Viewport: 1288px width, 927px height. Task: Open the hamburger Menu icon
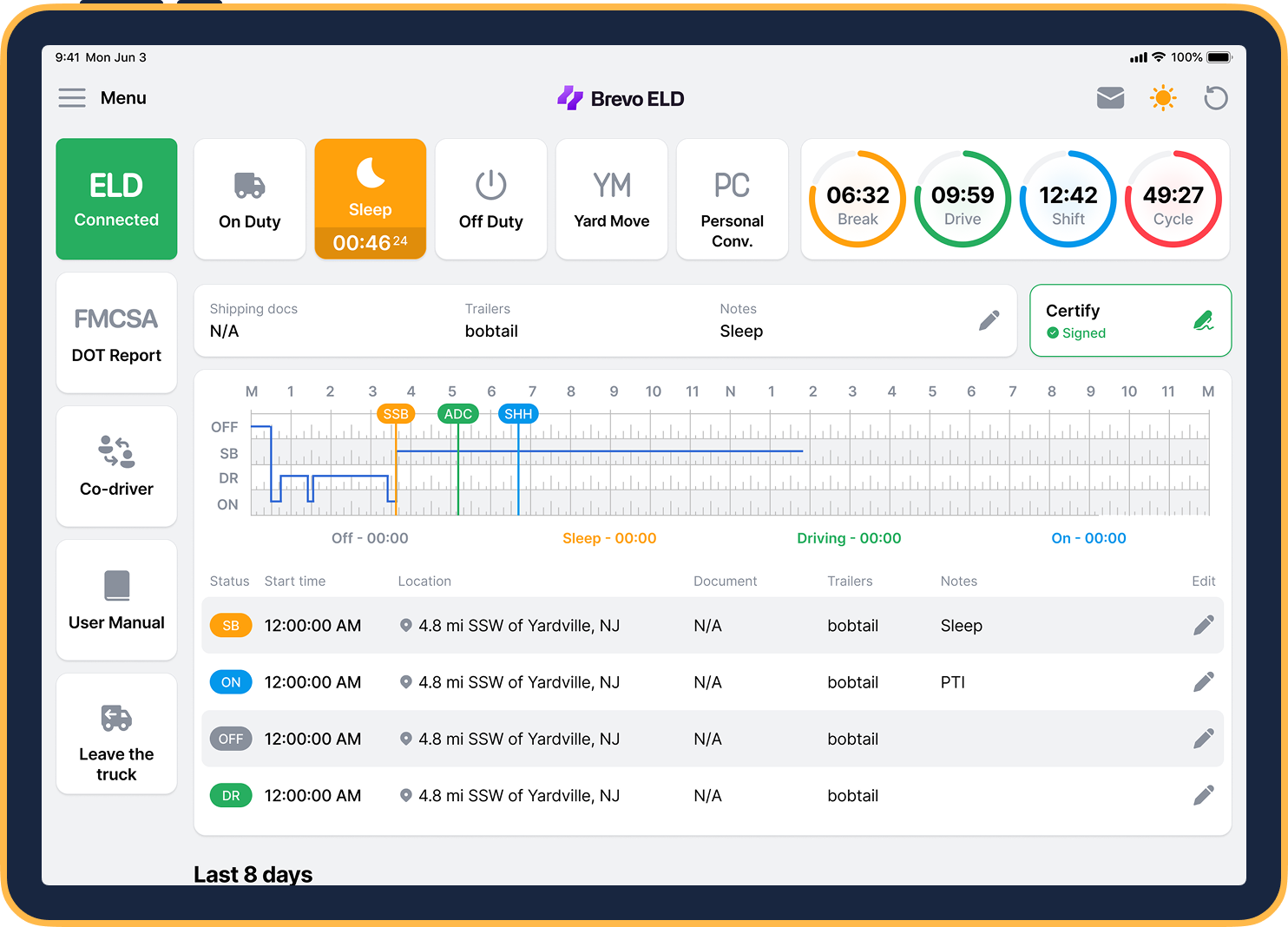(x=72, y=98)
